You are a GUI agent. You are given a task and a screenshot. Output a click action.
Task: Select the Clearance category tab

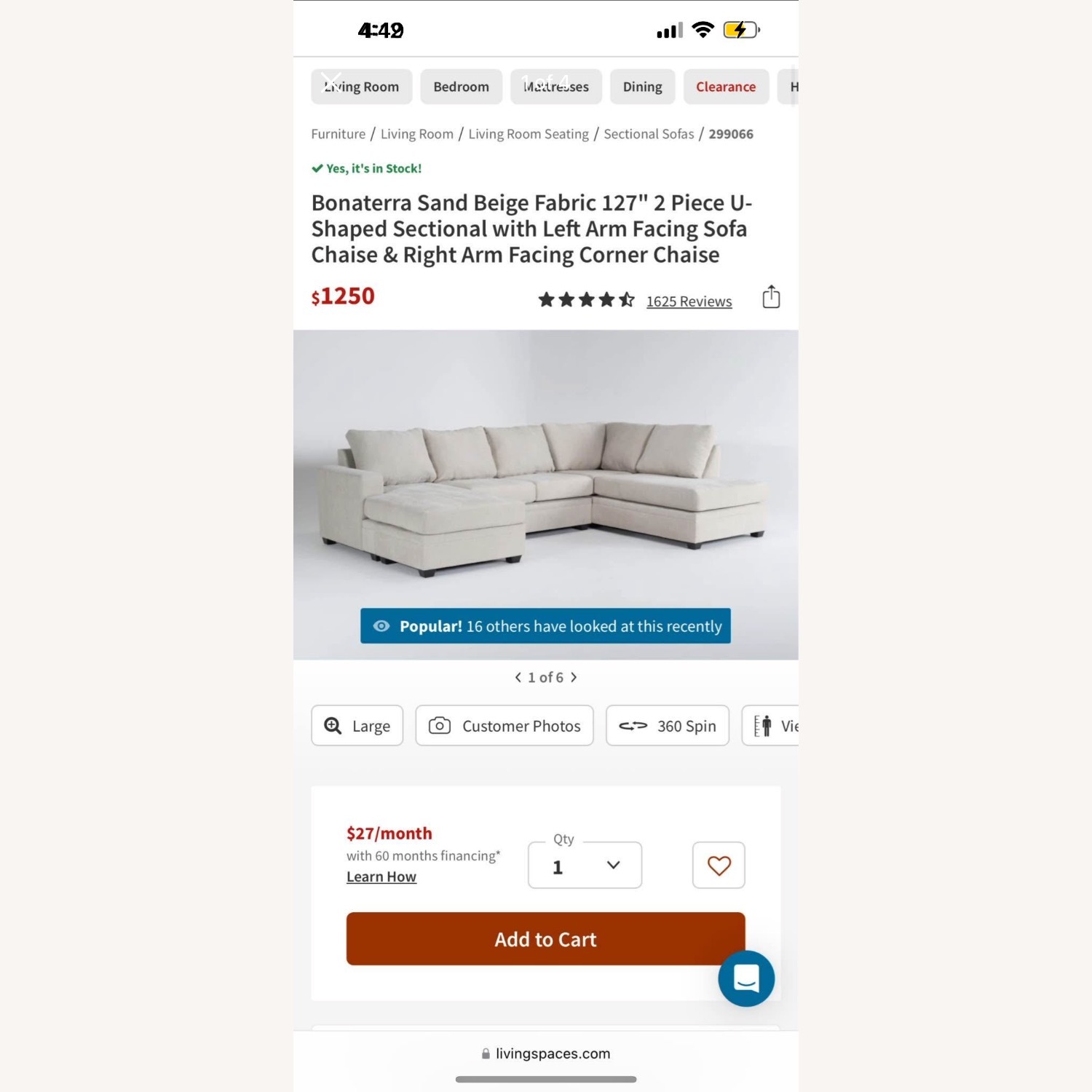pos(726,87)
